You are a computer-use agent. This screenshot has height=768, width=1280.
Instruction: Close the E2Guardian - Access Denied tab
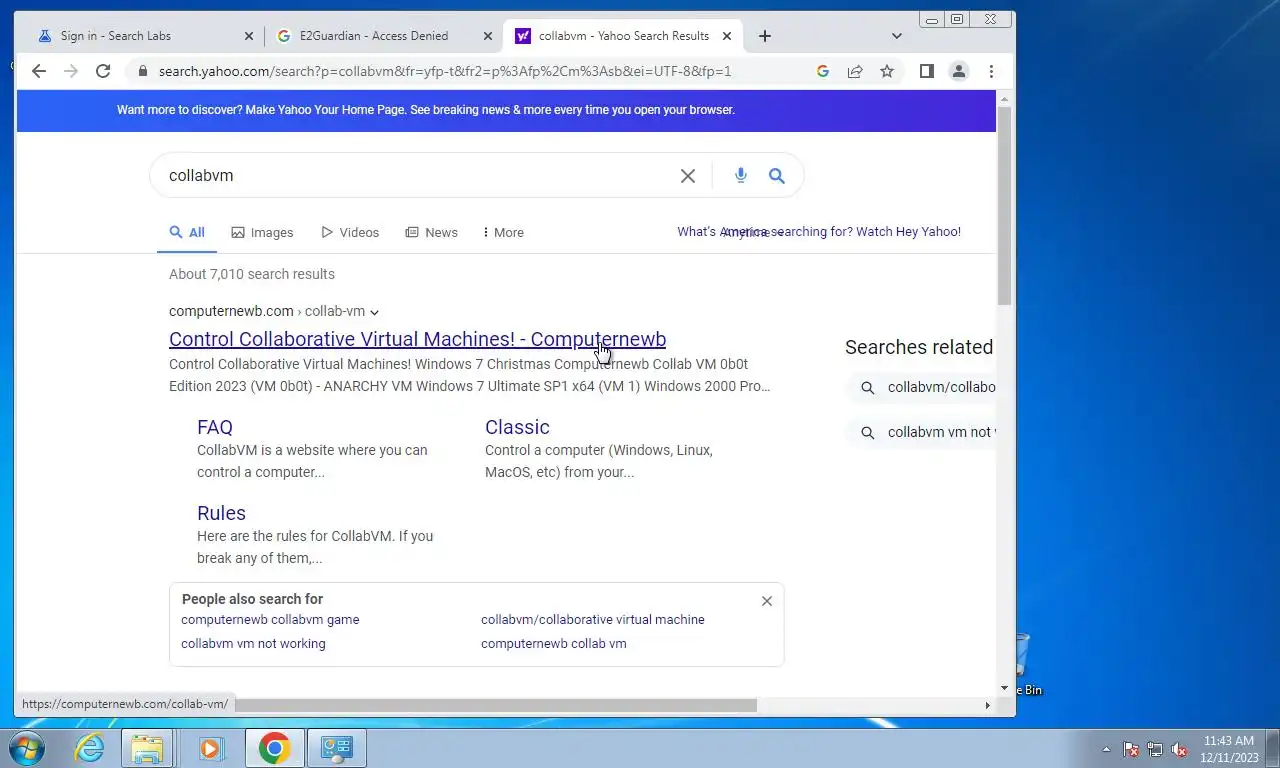488,36
